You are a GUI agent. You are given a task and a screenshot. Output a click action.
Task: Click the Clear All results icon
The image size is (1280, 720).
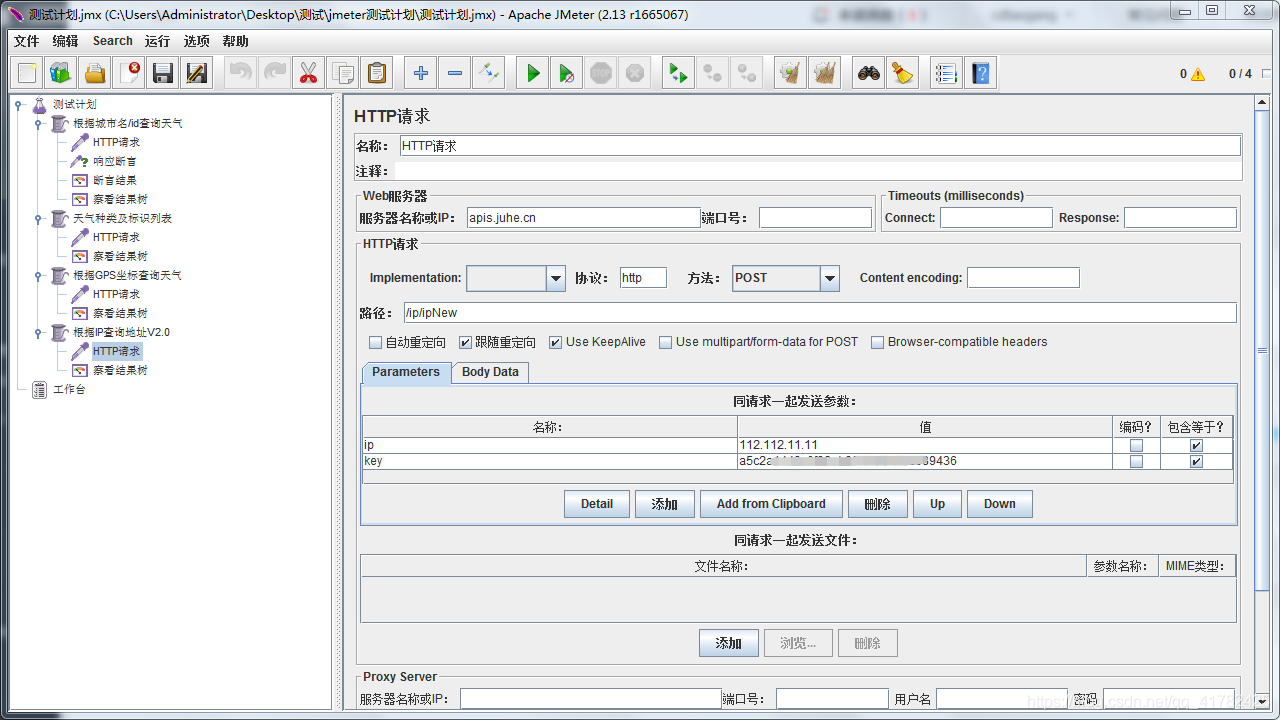(825, 73)
